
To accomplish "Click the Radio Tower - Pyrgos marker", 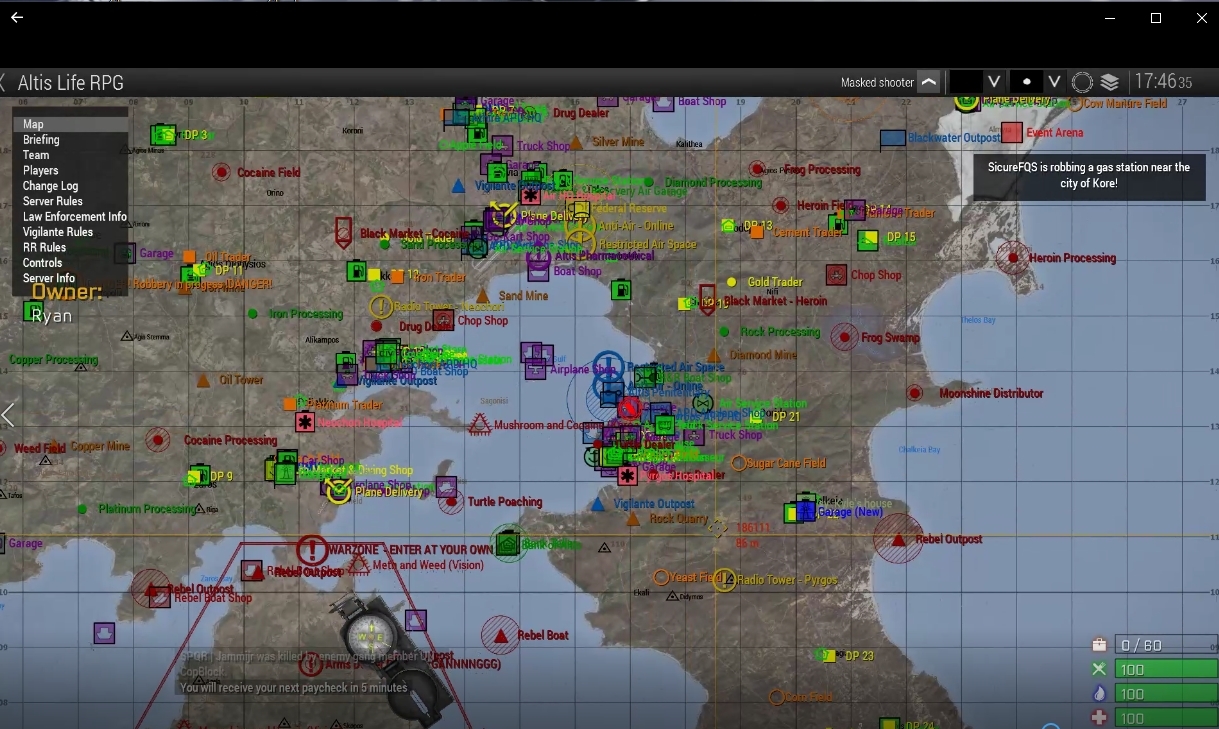I will 724,580.
